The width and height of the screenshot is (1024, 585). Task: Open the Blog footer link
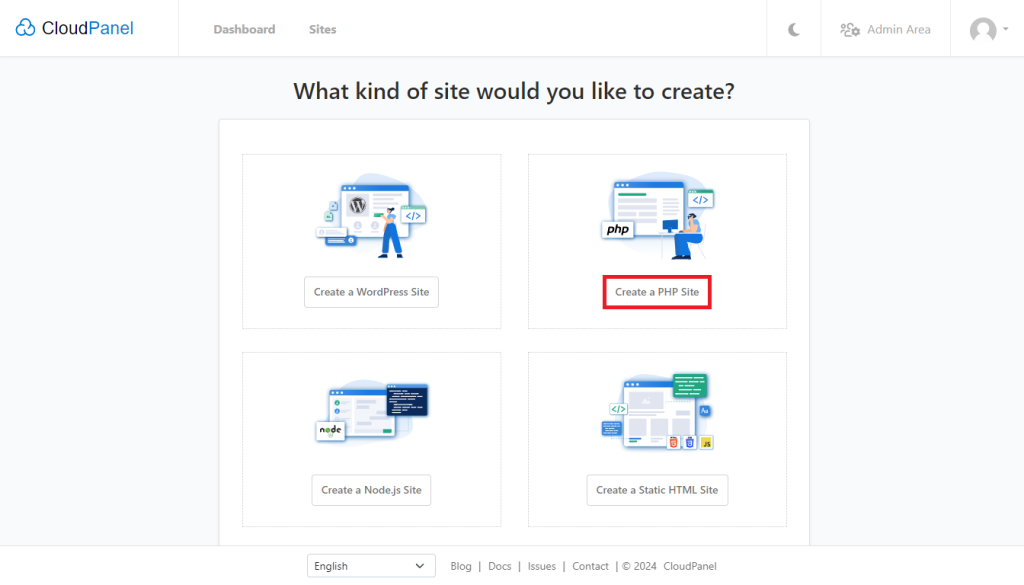coord(460,566)
